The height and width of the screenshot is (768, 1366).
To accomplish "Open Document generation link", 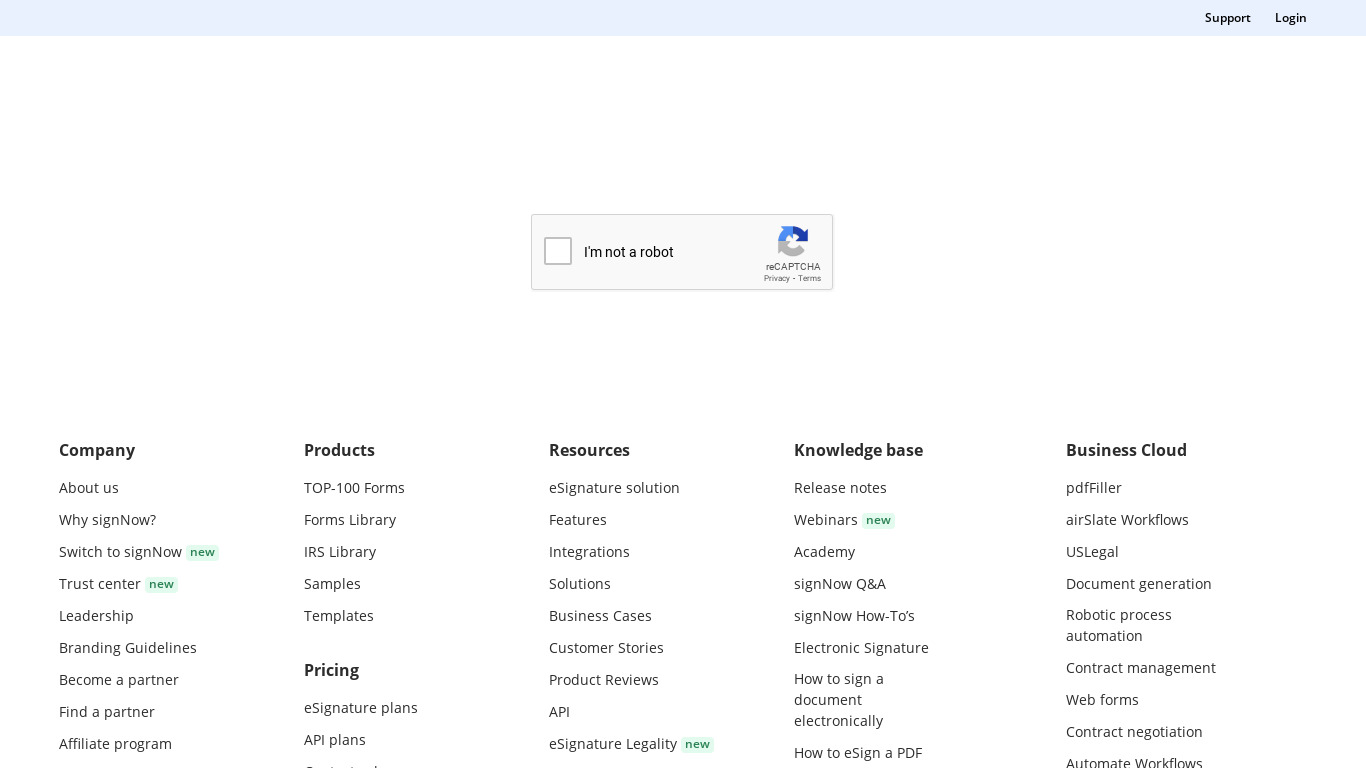I will tap(1139, 584).
